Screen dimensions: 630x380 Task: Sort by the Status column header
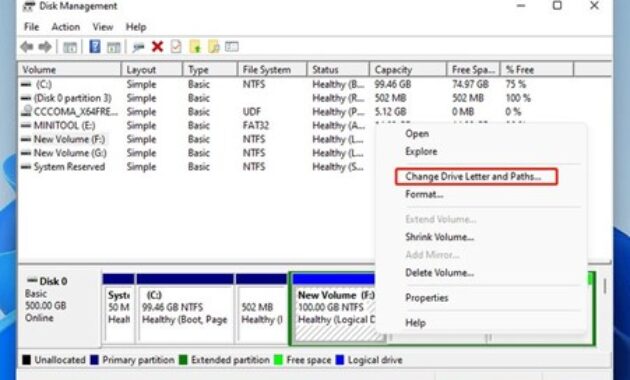338,69
